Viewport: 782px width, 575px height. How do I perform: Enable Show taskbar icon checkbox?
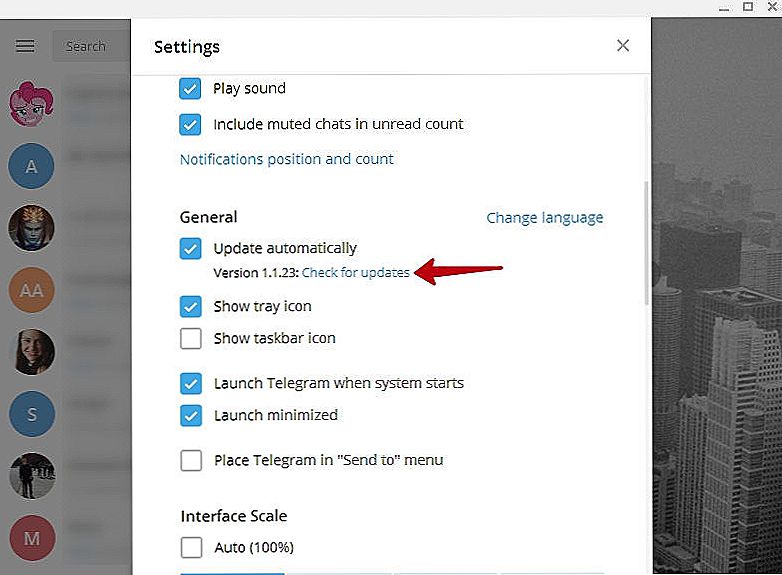[191, 339]
